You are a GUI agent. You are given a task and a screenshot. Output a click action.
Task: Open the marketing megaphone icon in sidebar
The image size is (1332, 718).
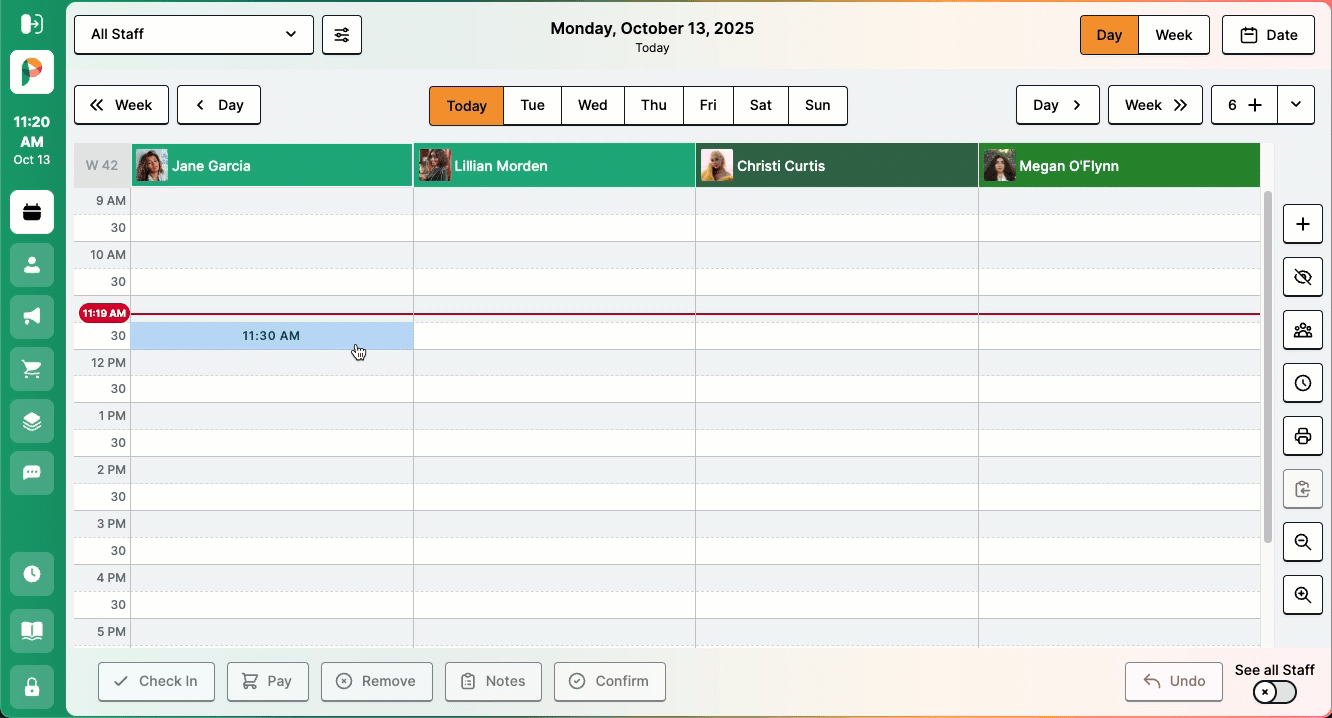(32, 317)
